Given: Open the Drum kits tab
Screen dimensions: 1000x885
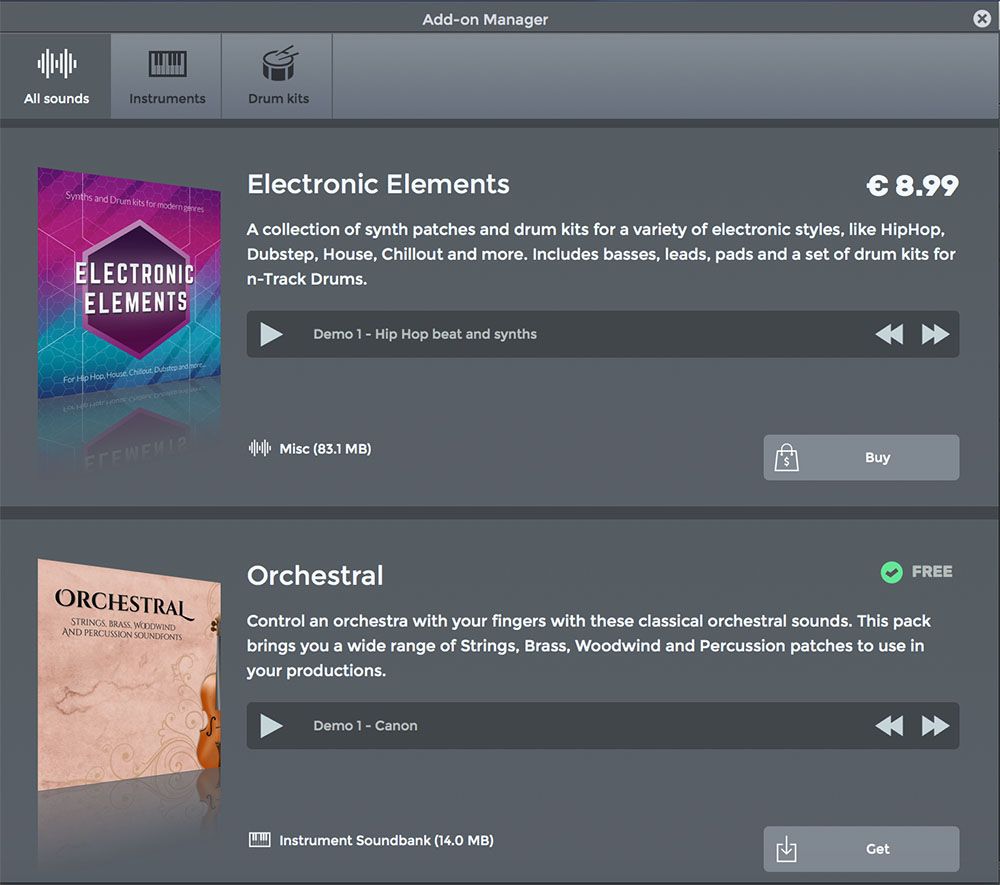Looking at the screenshot, I should click(x=277, y=76).
